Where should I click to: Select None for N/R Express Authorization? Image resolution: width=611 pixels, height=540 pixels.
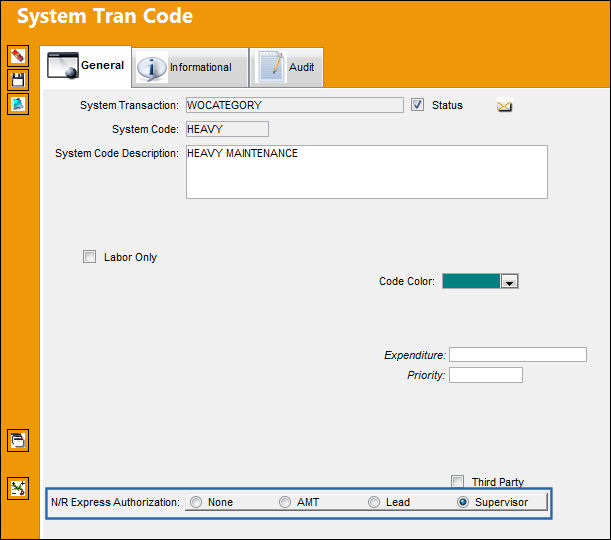[x=196, y=502]
